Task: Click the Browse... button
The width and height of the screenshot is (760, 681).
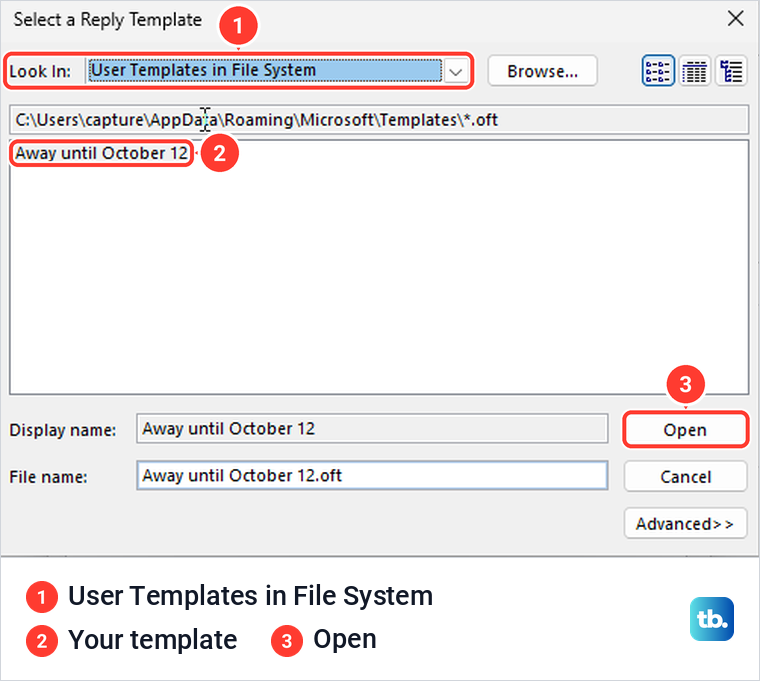Action: (542, 71)
